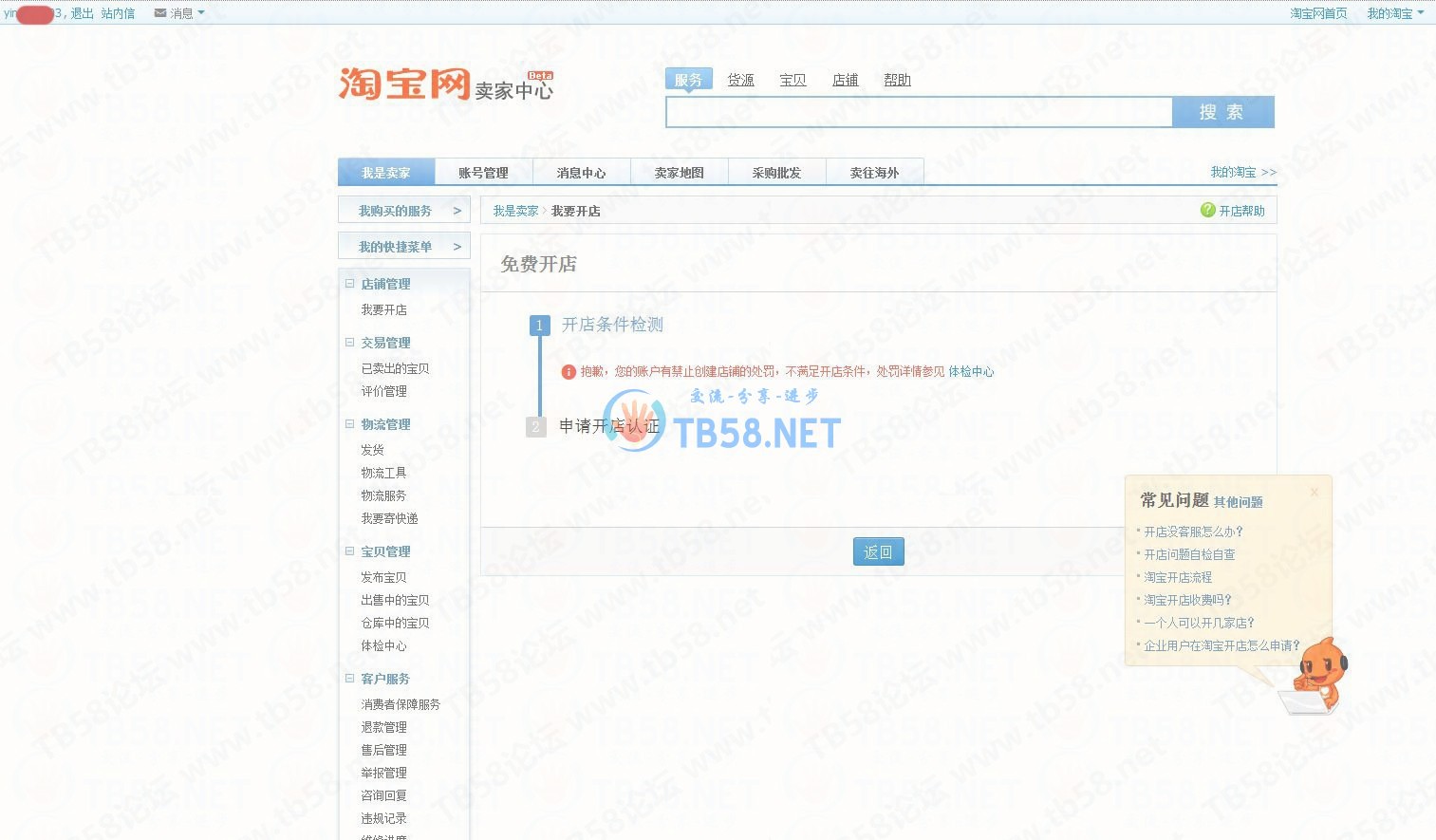Open 站内信 in the top bar
The width and height of the screenshot is (1436, 840).
[x=118, y=13]
